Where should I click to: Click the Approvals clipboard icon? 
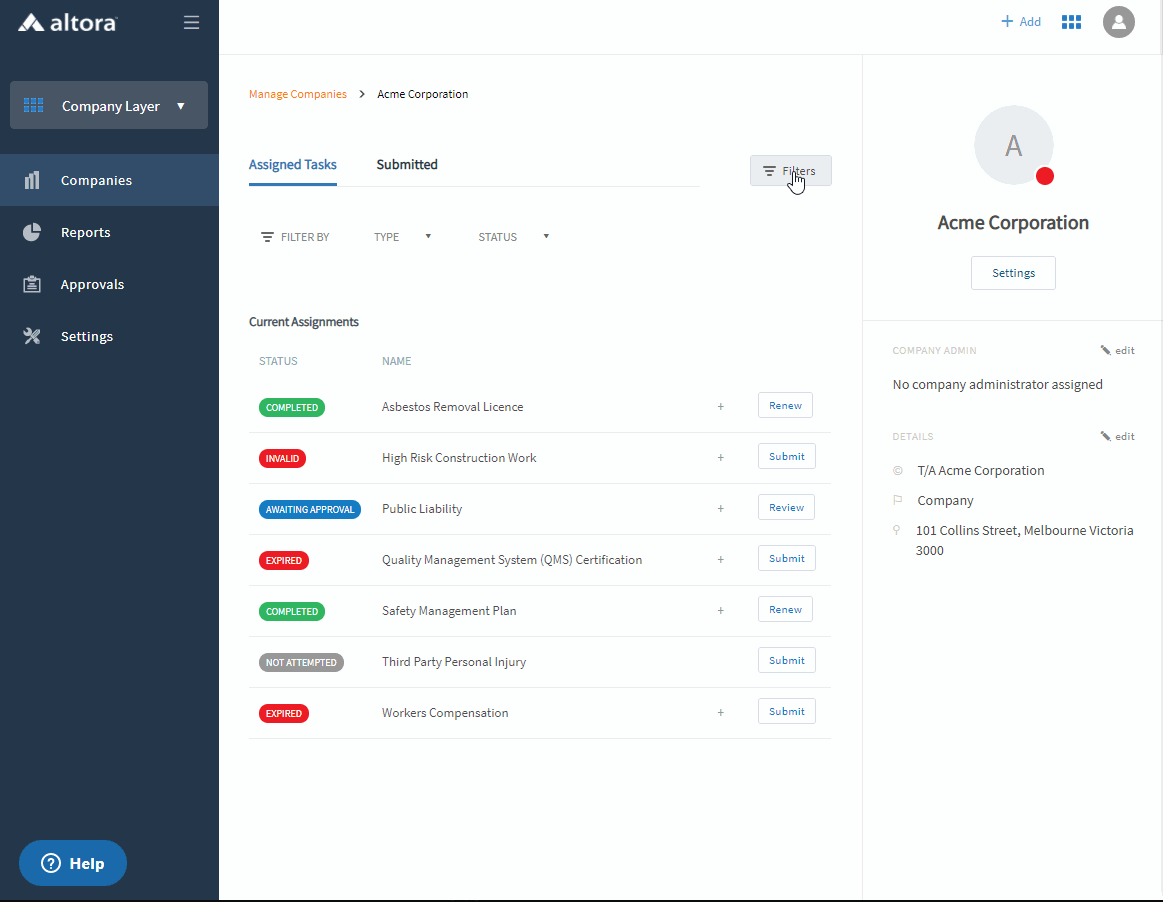click(x=32, y=284)
